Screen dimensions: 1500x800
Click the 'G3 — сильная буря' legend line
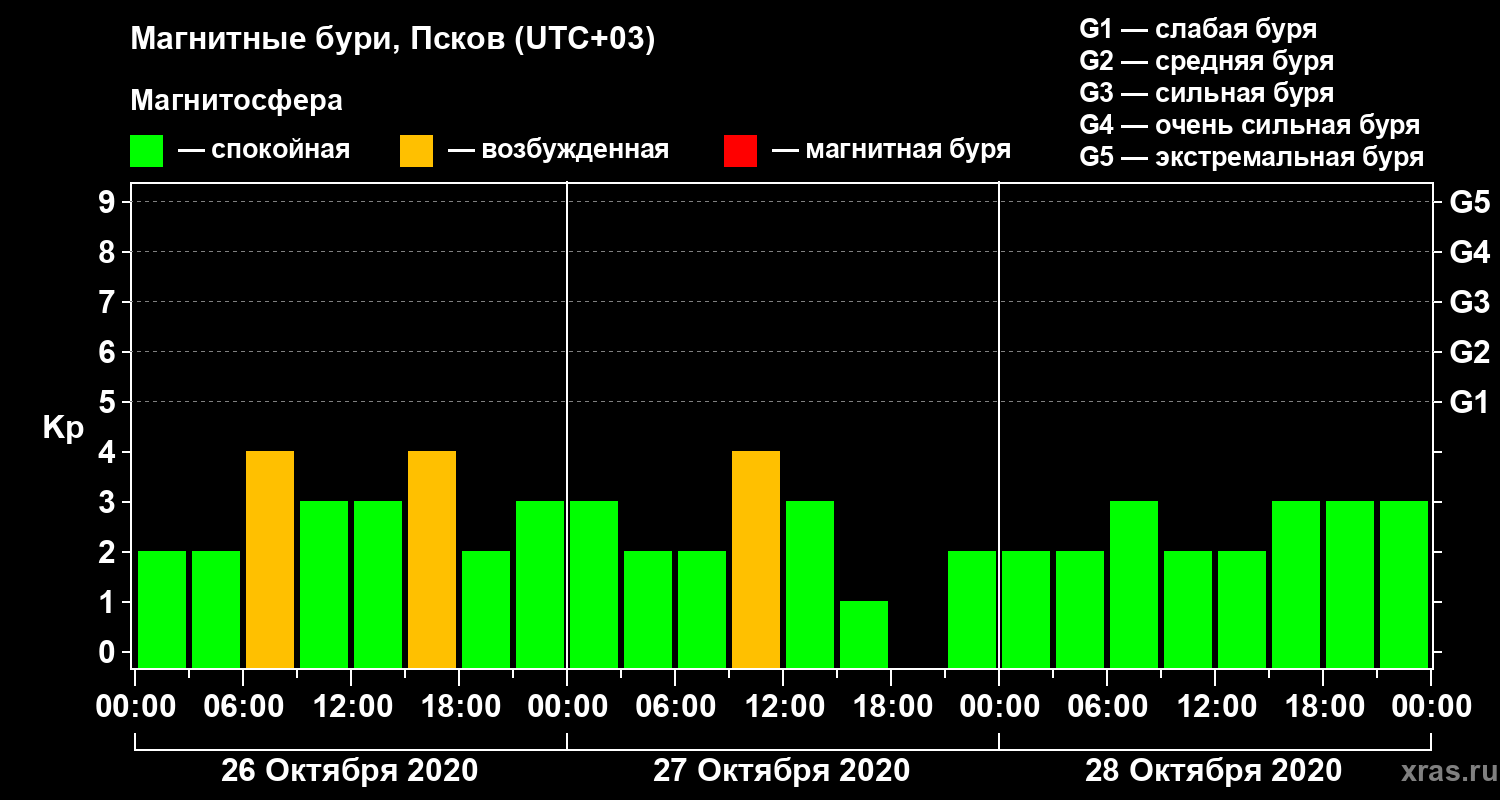point(1206,93)
